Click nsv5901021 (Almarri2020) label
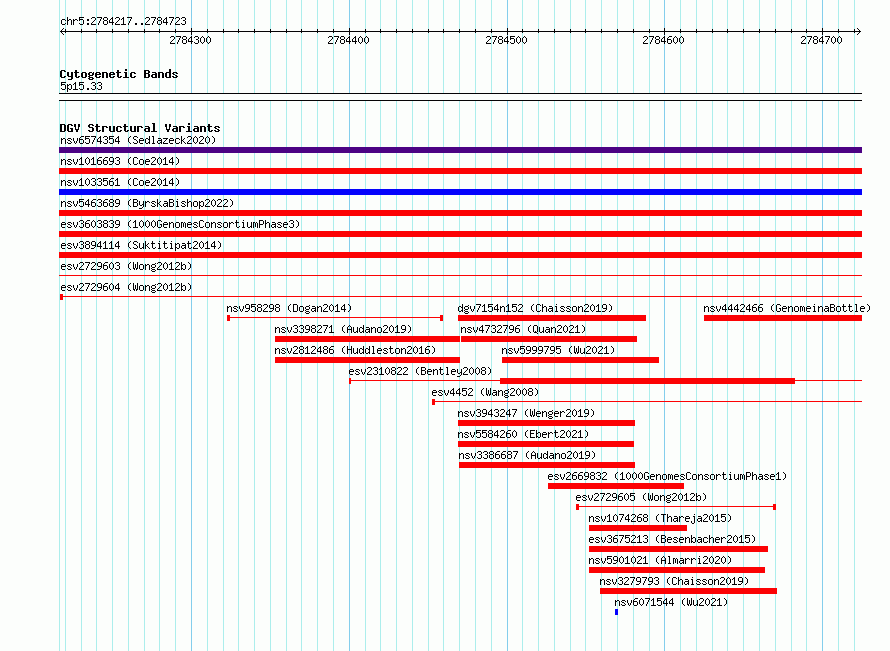890x651 pixels. tap(660, 560)
